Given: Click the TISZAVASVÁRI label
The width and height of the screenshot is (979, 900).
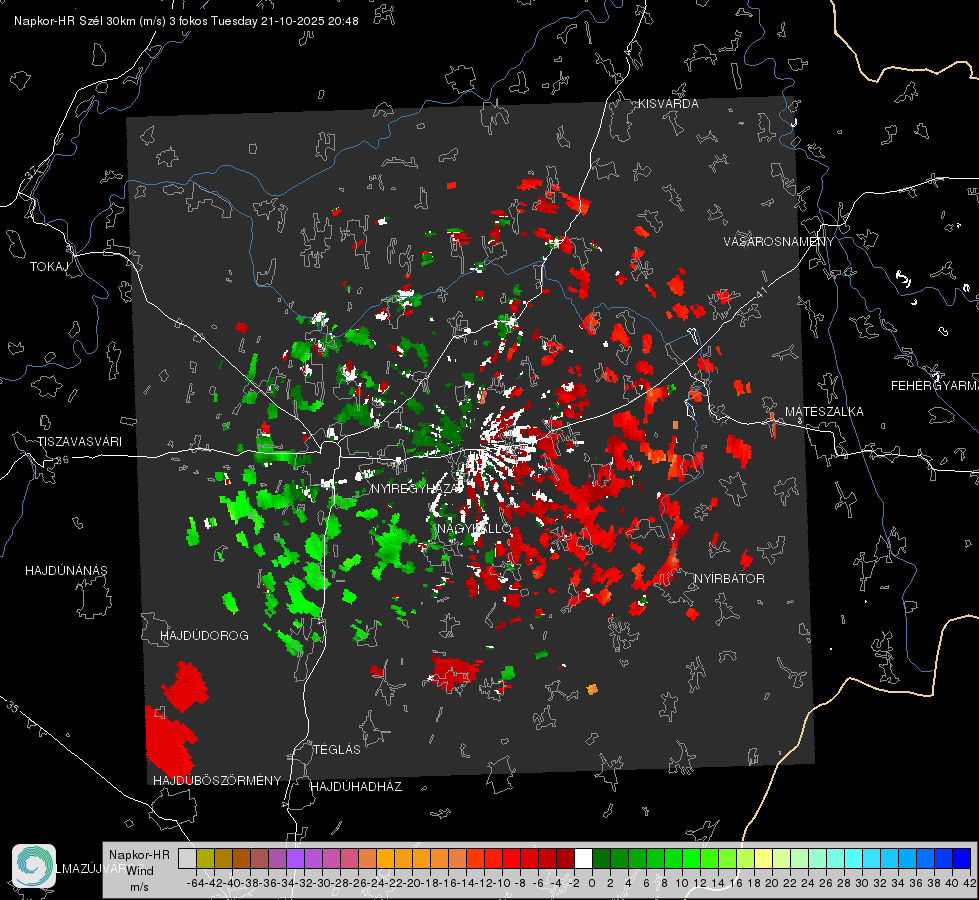Looking at the screenshot, I should point(79,442).
